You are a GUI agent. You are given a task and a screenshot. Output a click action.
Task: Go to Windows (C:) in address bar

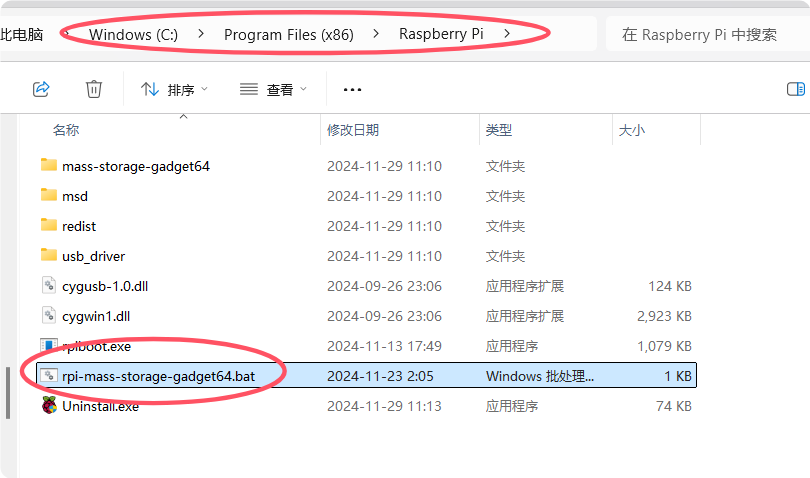coord(133,34)
